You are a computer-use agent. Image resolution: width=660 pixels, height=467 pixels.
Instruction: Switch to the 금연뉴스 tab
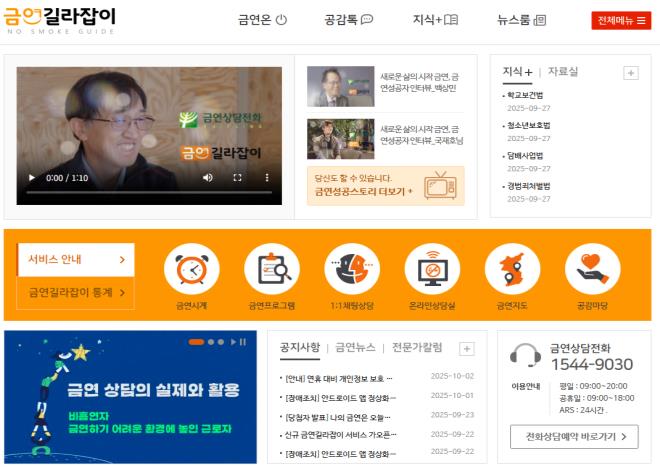pos(355,348)
